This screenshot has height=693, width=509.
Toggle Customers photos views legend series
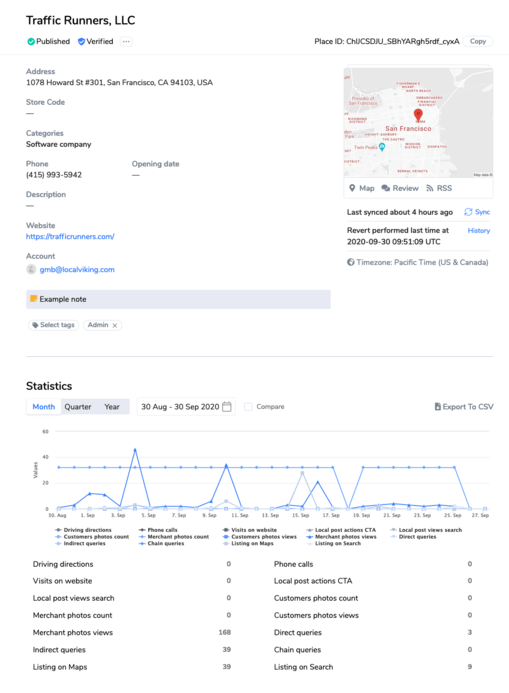pyautogui.click(x=260, y=537)
